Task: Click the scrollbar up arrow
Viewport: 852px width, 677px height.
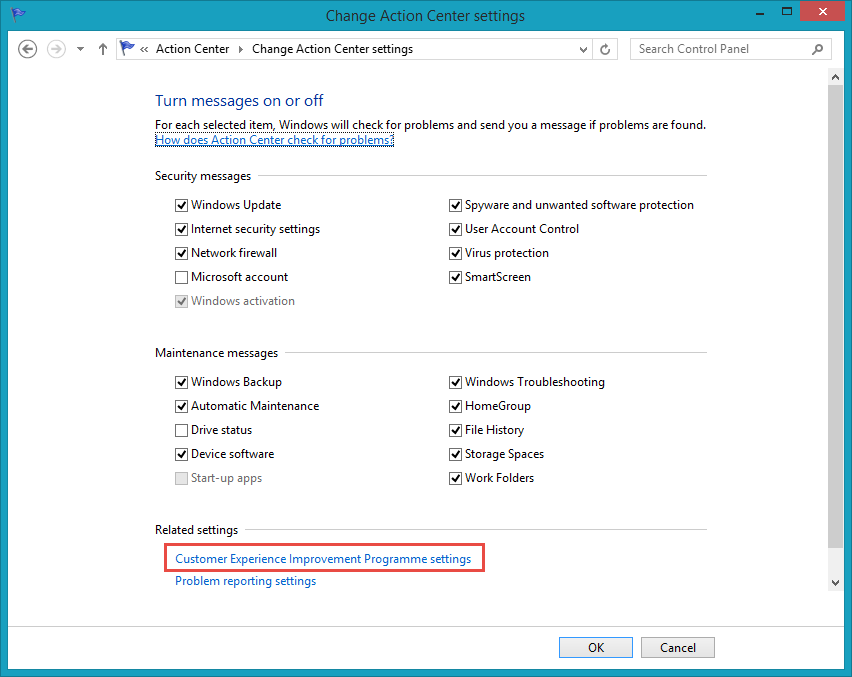Action: coord(835,77)
